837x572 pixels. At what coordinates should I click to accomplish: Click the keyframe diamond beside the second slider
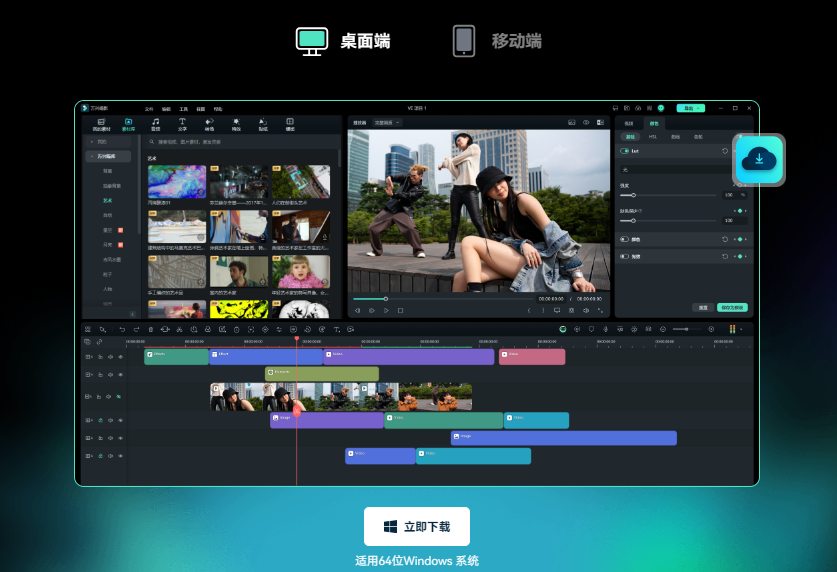click(740, 211)
